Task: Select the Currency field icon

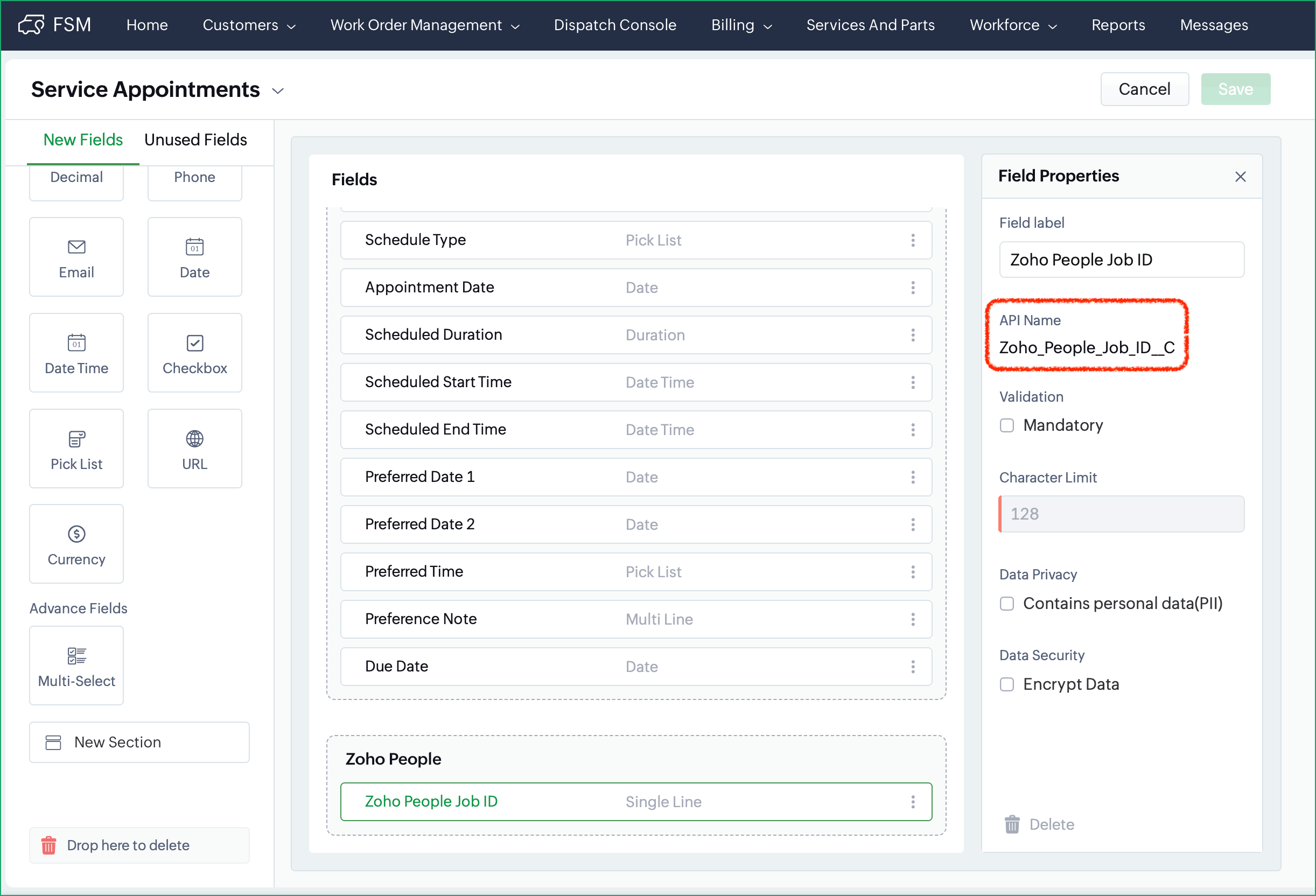Action: coord(76,534)
